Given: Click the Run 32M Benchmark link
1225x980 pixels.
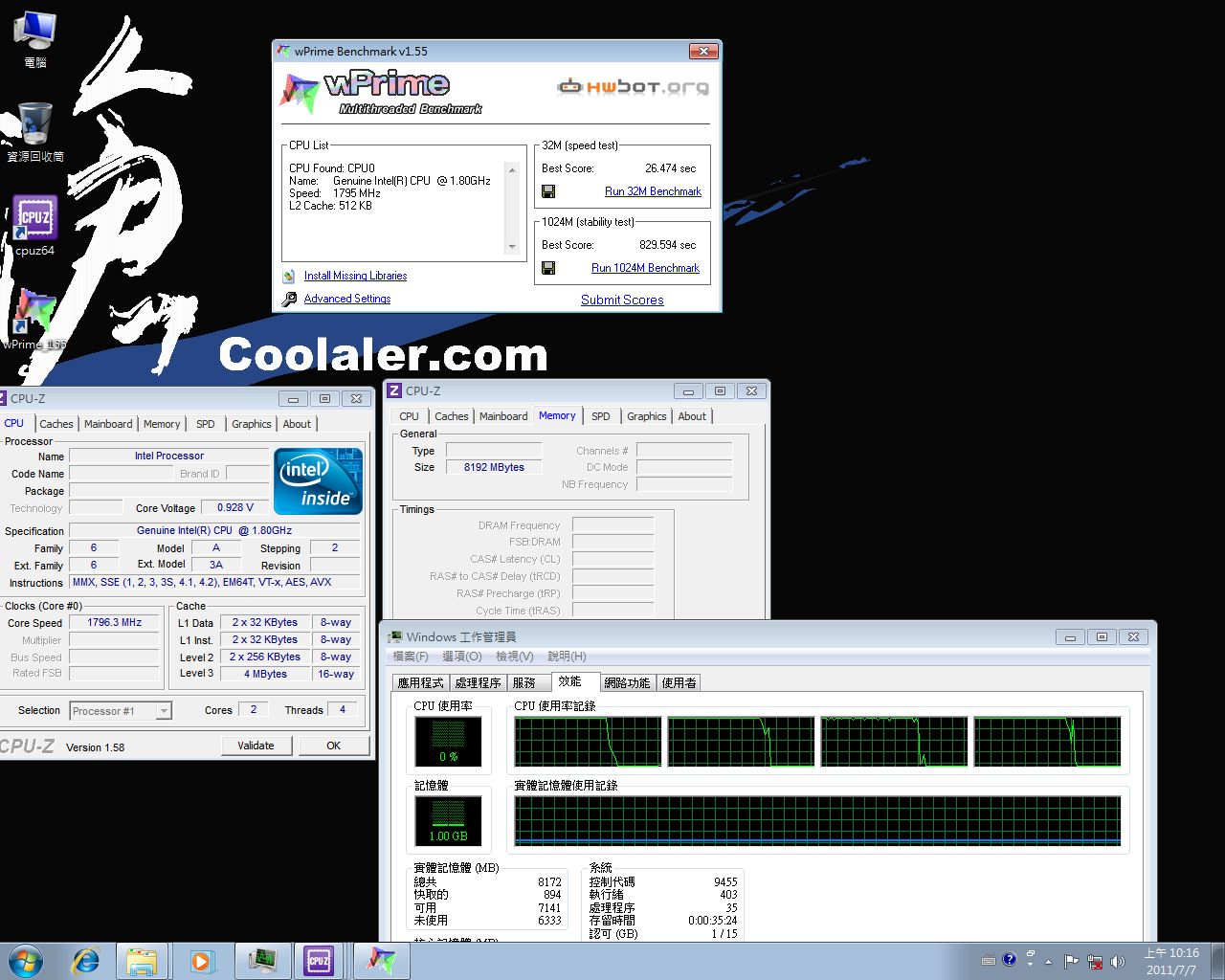Looking at the screenshot, I should (653, 191).
